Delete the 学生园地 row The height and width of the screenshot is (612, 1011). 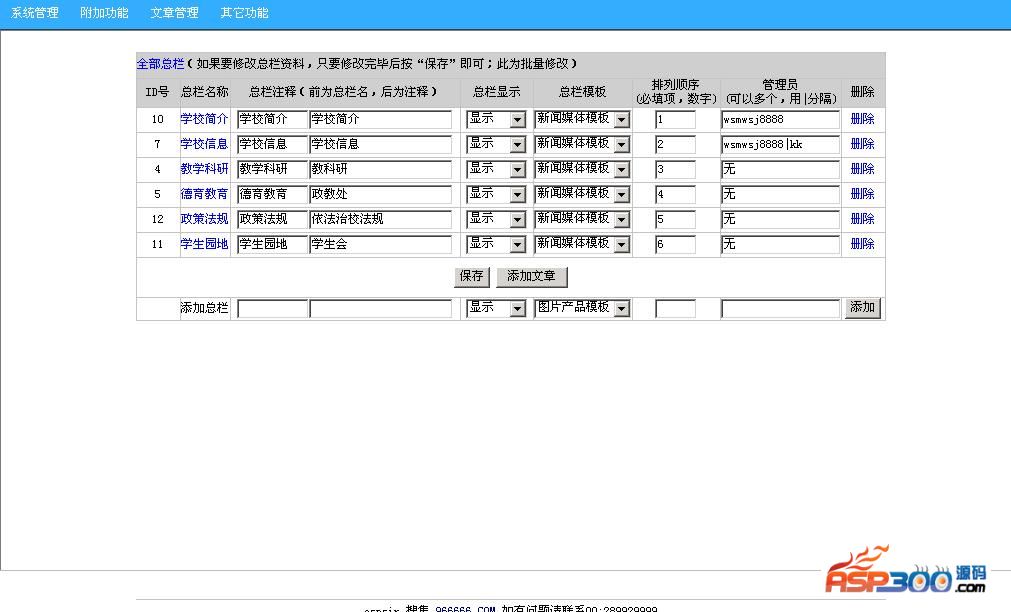862,244
